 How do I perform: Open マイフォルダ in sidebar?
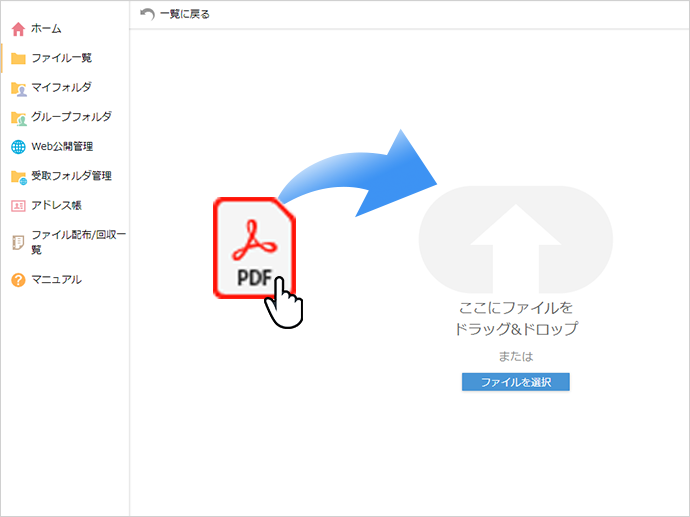(62, 87)
